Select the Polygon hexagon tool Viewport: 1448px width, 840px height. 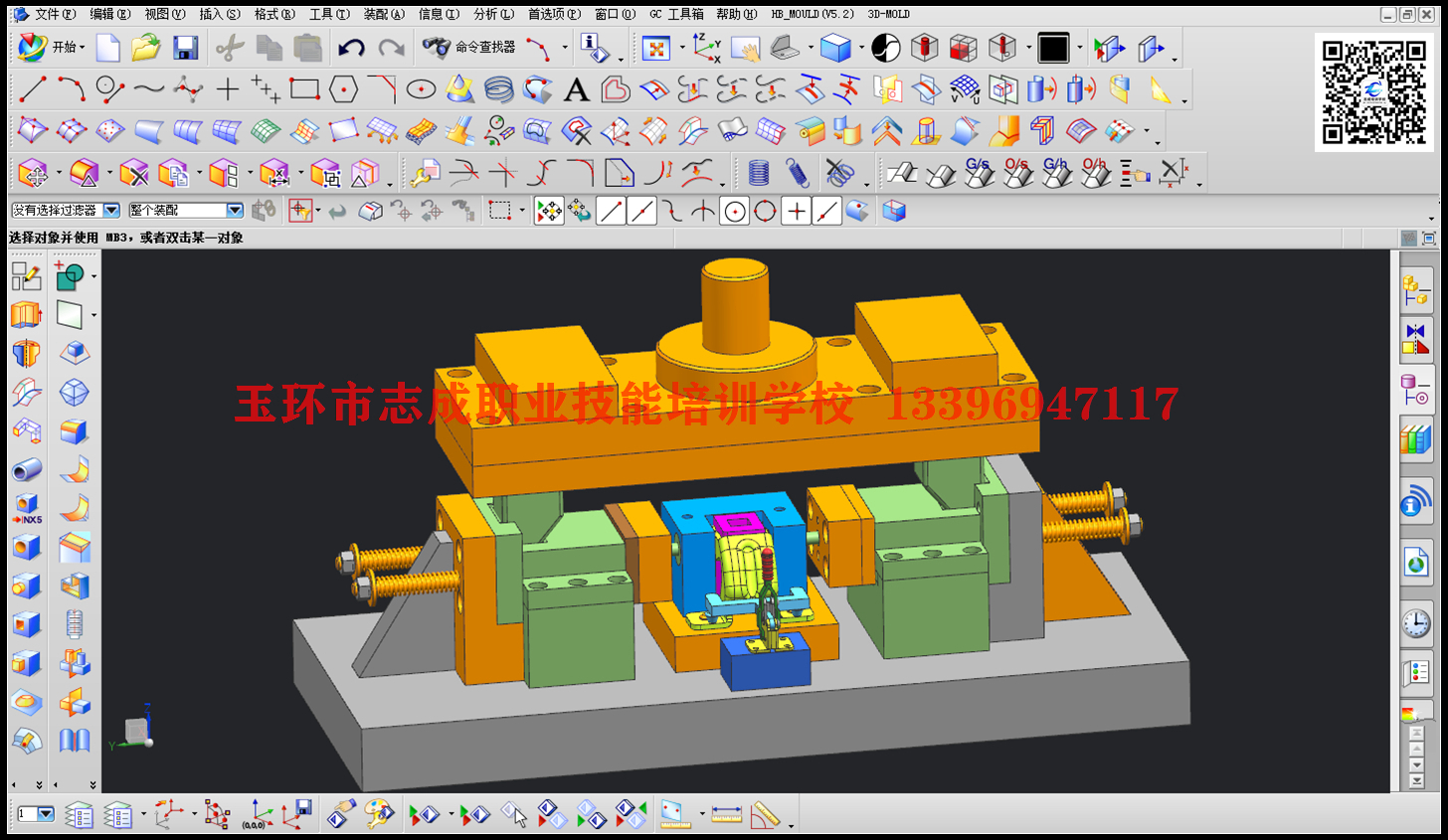click(x=343, y=89)
